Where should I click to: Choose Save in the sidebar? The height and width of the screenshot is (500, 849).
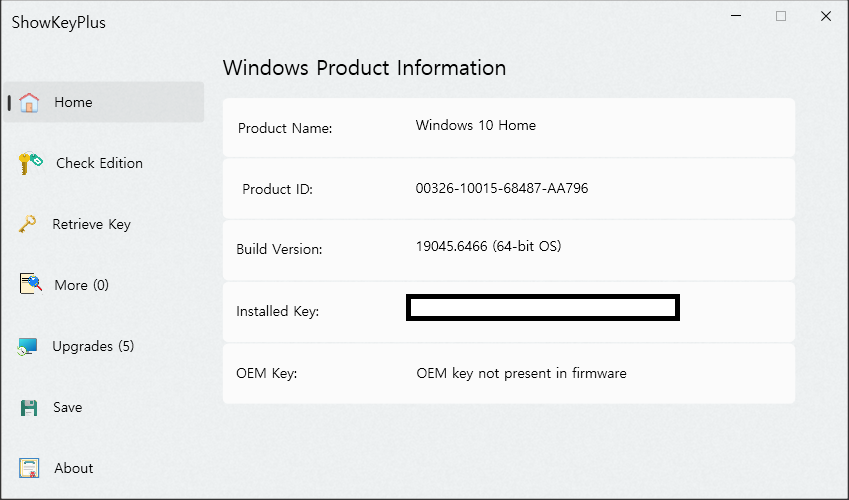coord(68,407)
